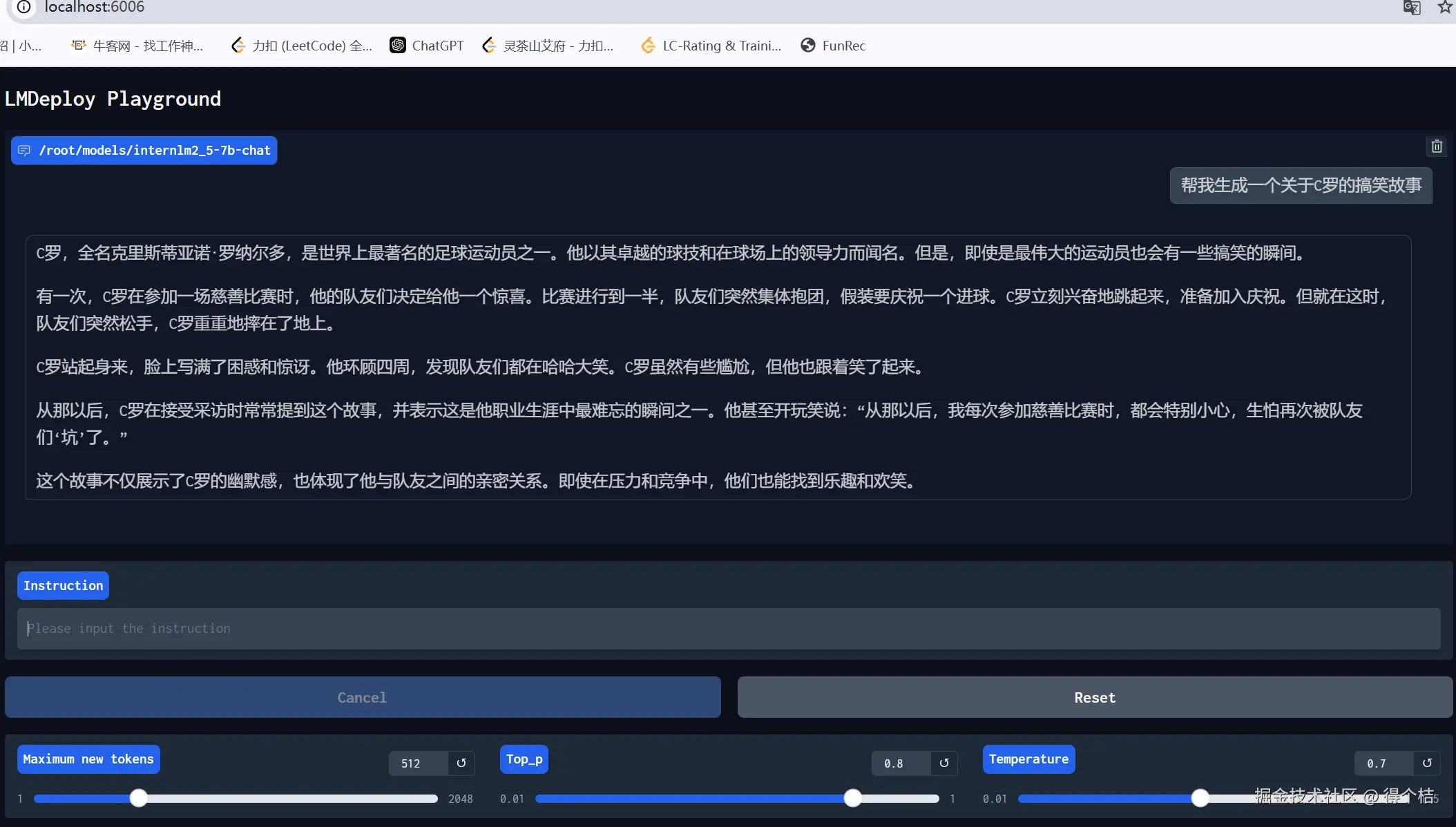This screenshot has width=1456, height=827.
Task: Click the site info icon by localhost:6006
Action: coord(23,8)
